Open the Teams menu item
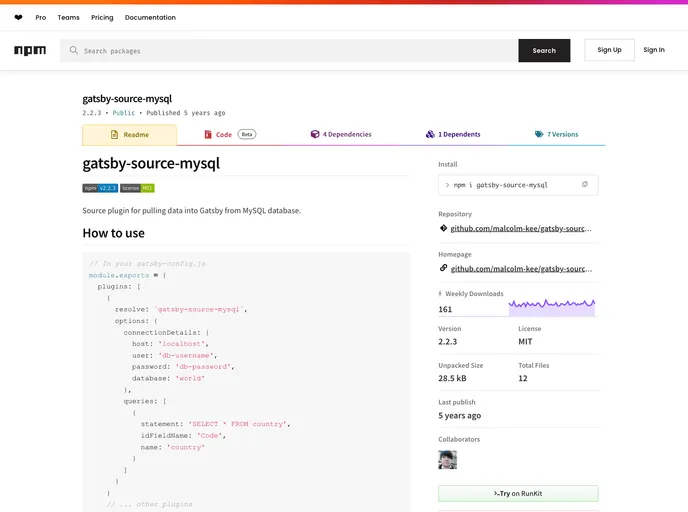Image resolution: width=688 pixels, height=512 pixels. coord(68,18)
